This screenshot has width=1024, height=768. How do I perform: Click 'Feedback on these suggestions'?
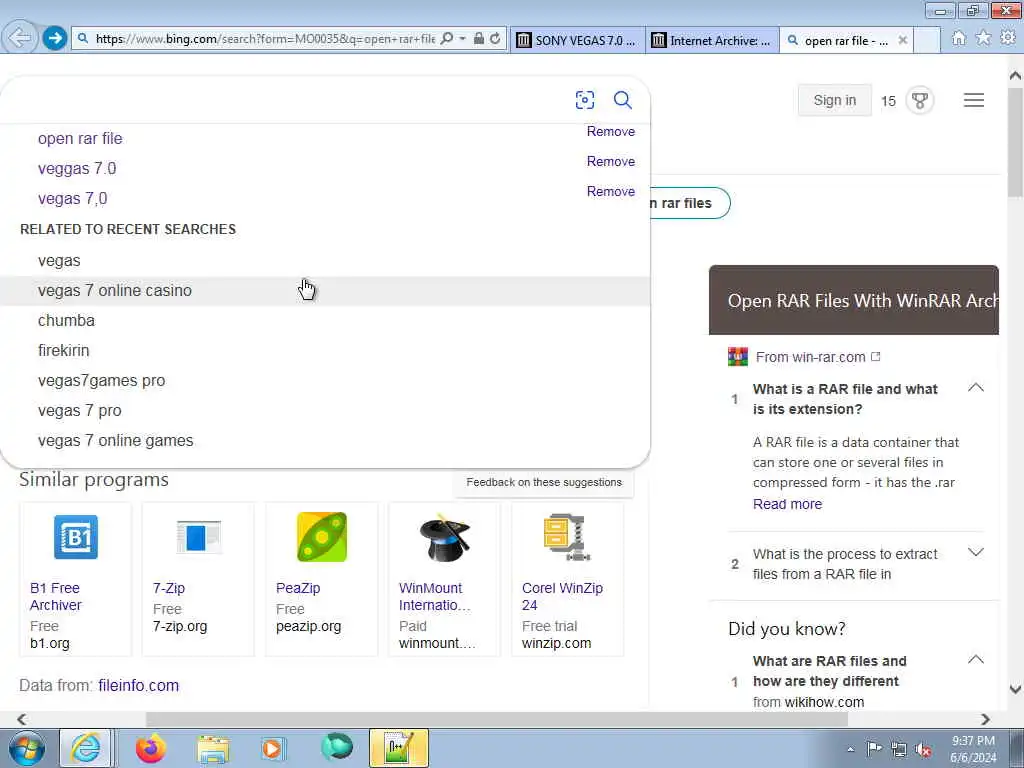[544, 483]
